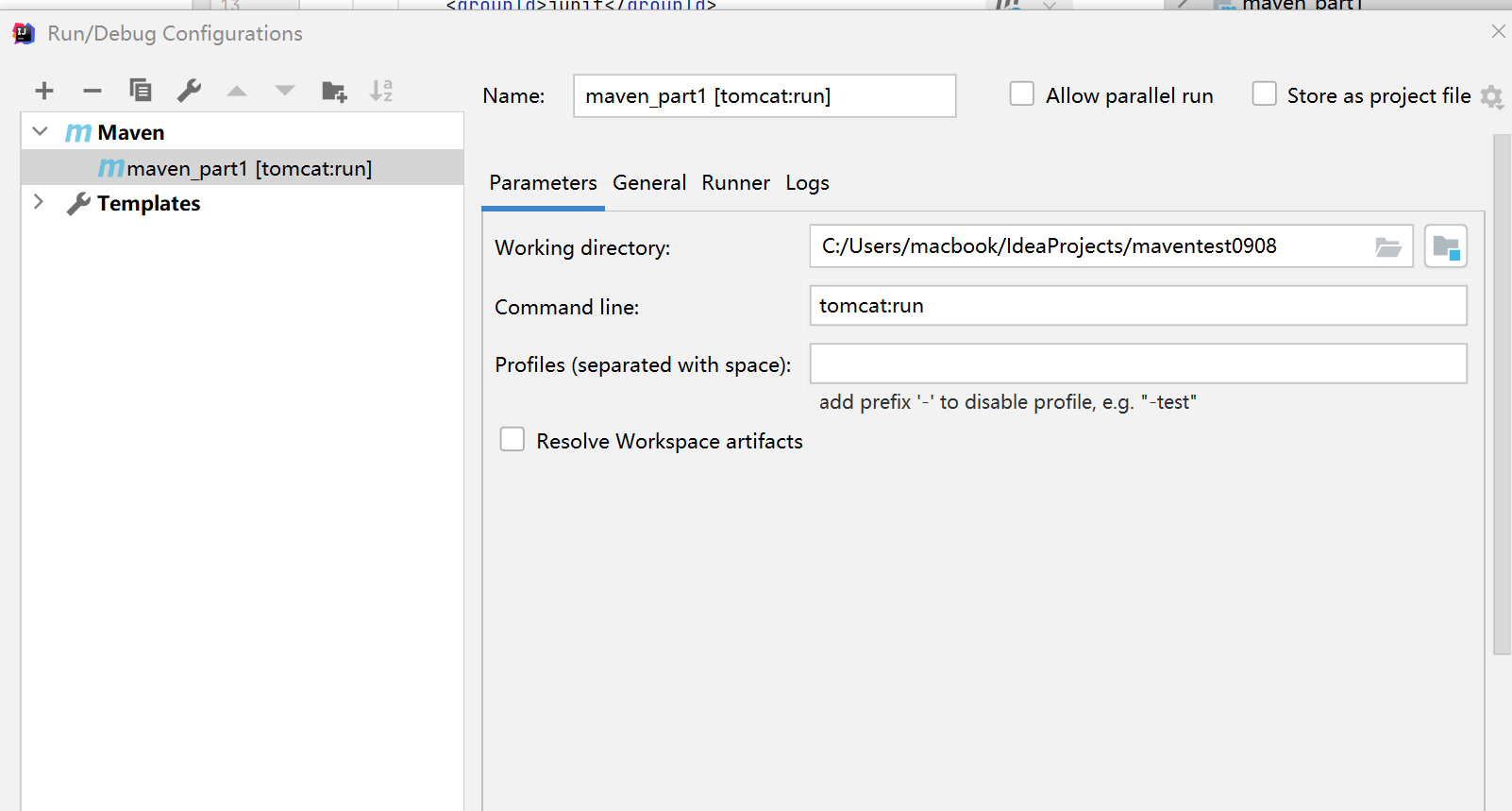Close the Run/Debug Configurations dialog
The height and width of the screenshot is (811, 1512).
(1498, 32)
